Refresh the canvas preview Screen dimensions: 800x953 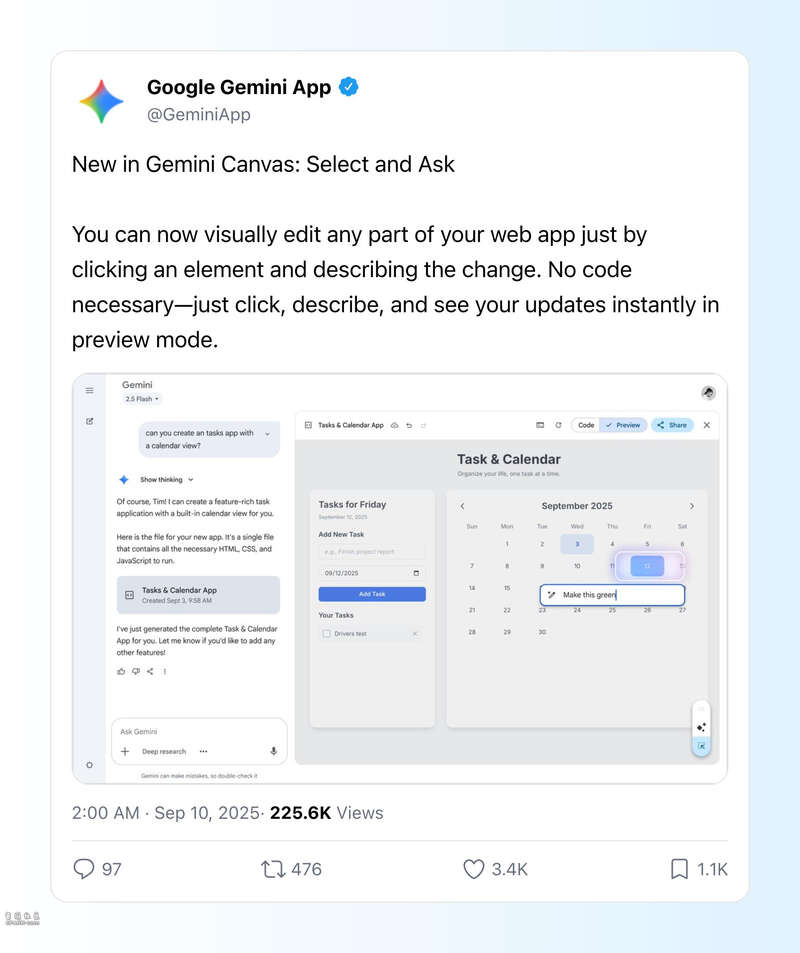558,425
